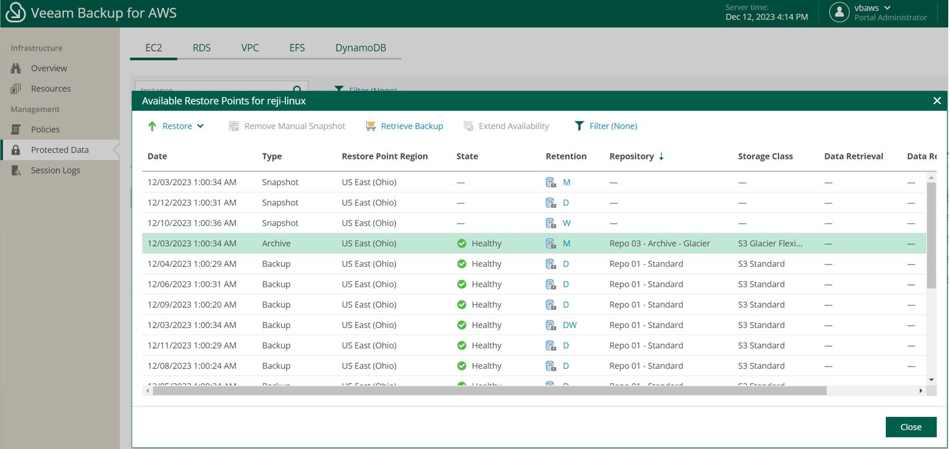The height and width of the screenshot is (449, 950).
Task: Click retention icon for 12/09/2023 backup
Action: tap(551, 305)
